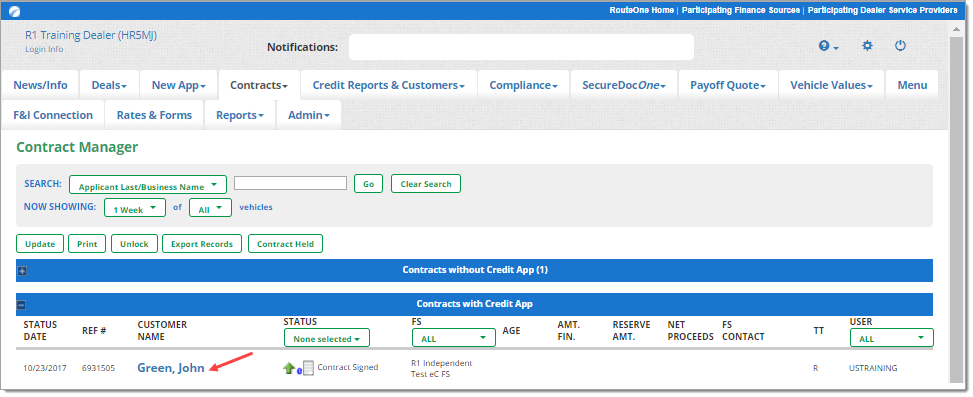Click the R1 Independent Test eC FS cell
The width and height of the screenshot is (973, 397).
coord(442,368)
